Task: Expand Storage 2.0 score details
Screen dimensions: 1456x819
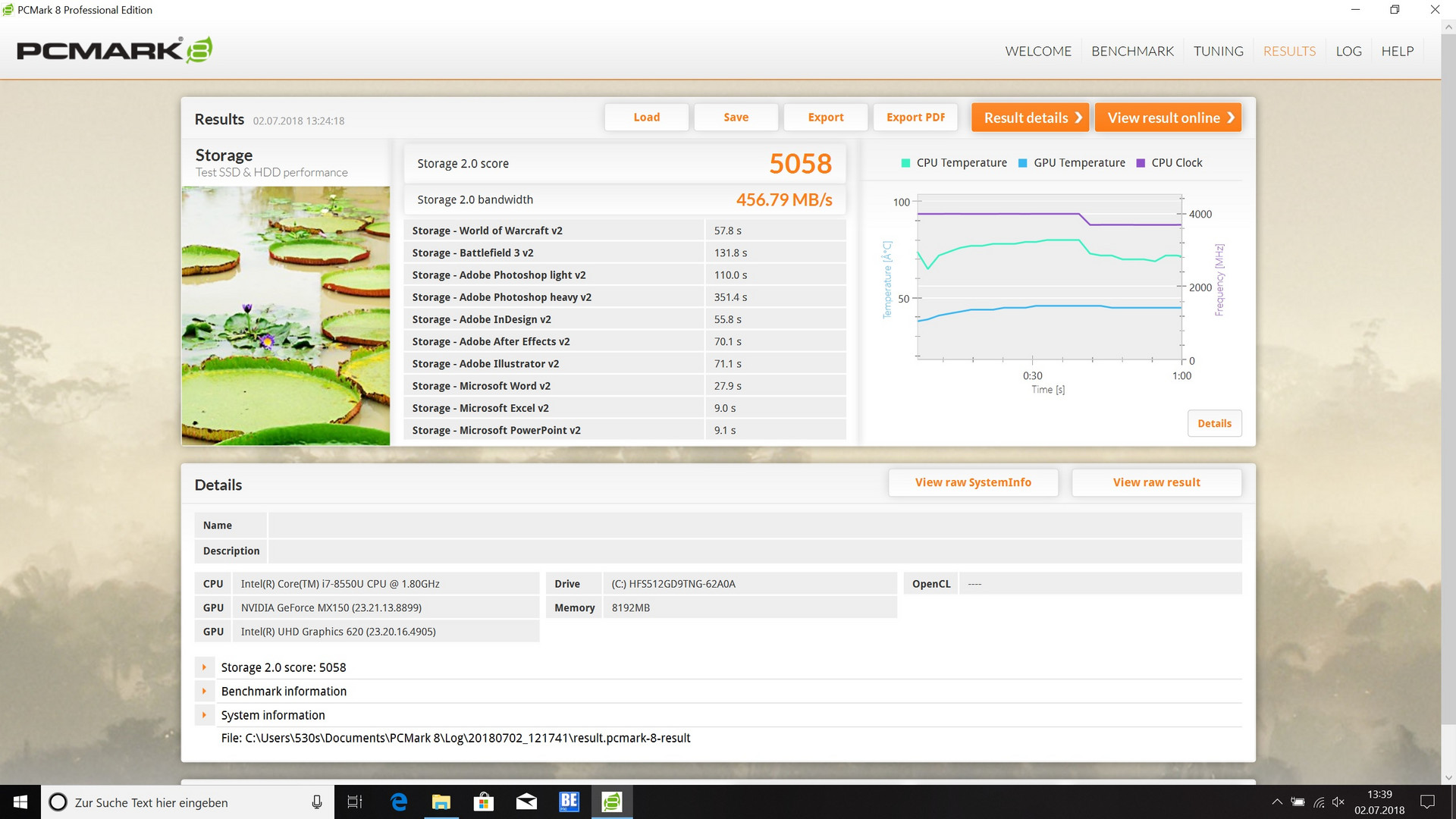Action: (x=204, y=667)
